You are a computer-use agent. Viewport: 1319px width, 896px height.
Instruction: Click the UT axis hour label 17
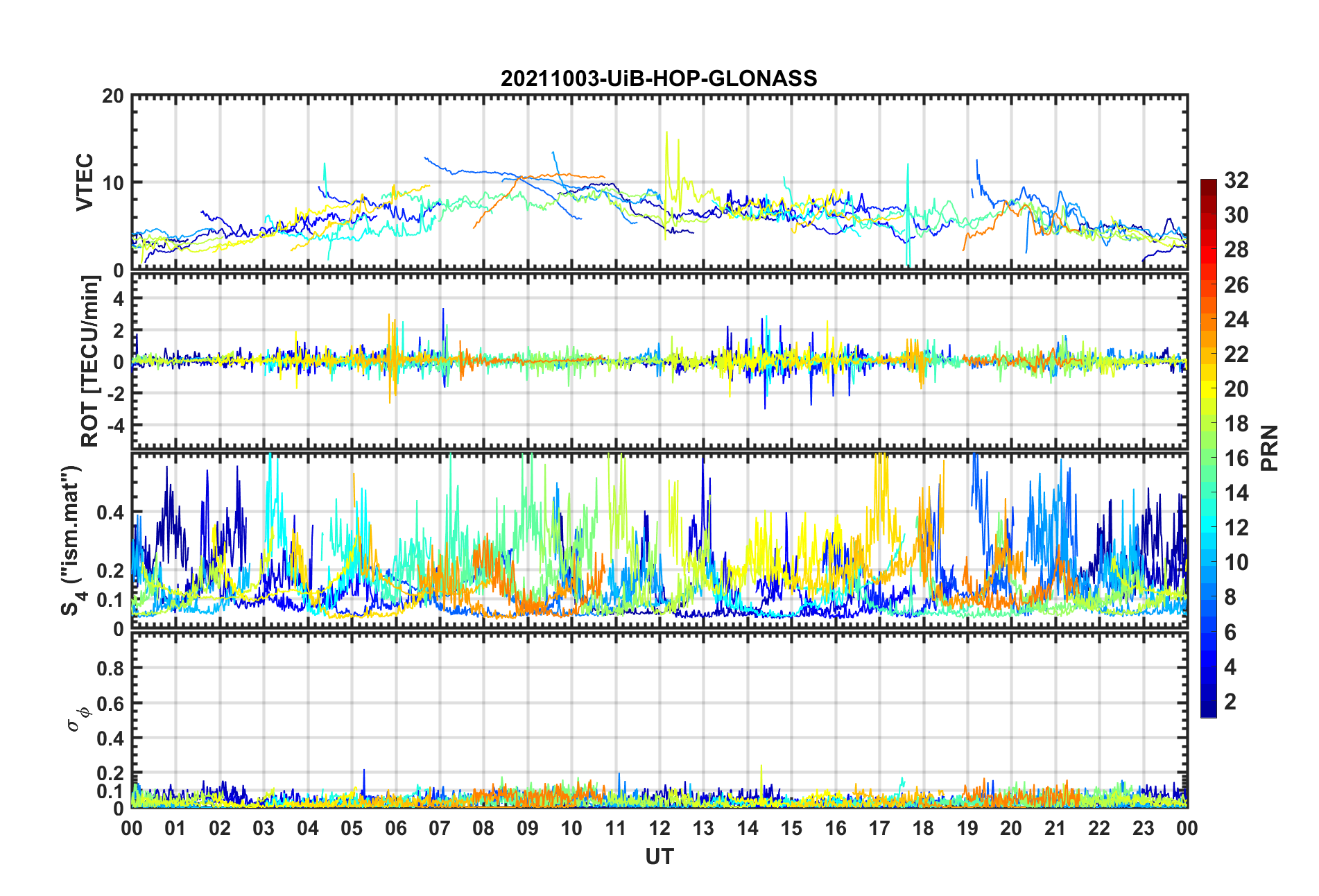tap(879, 828)
